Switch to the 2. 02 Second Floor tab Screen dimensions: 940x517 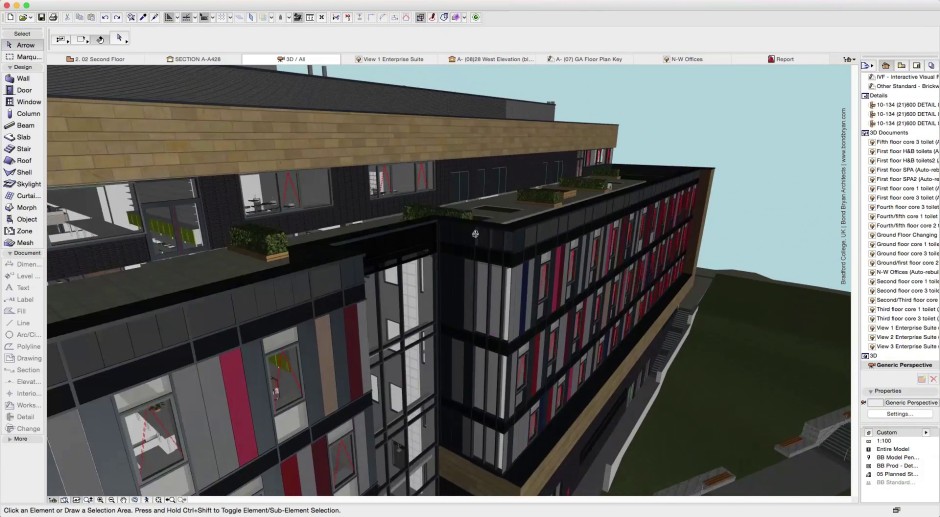[x=96, y=59]
